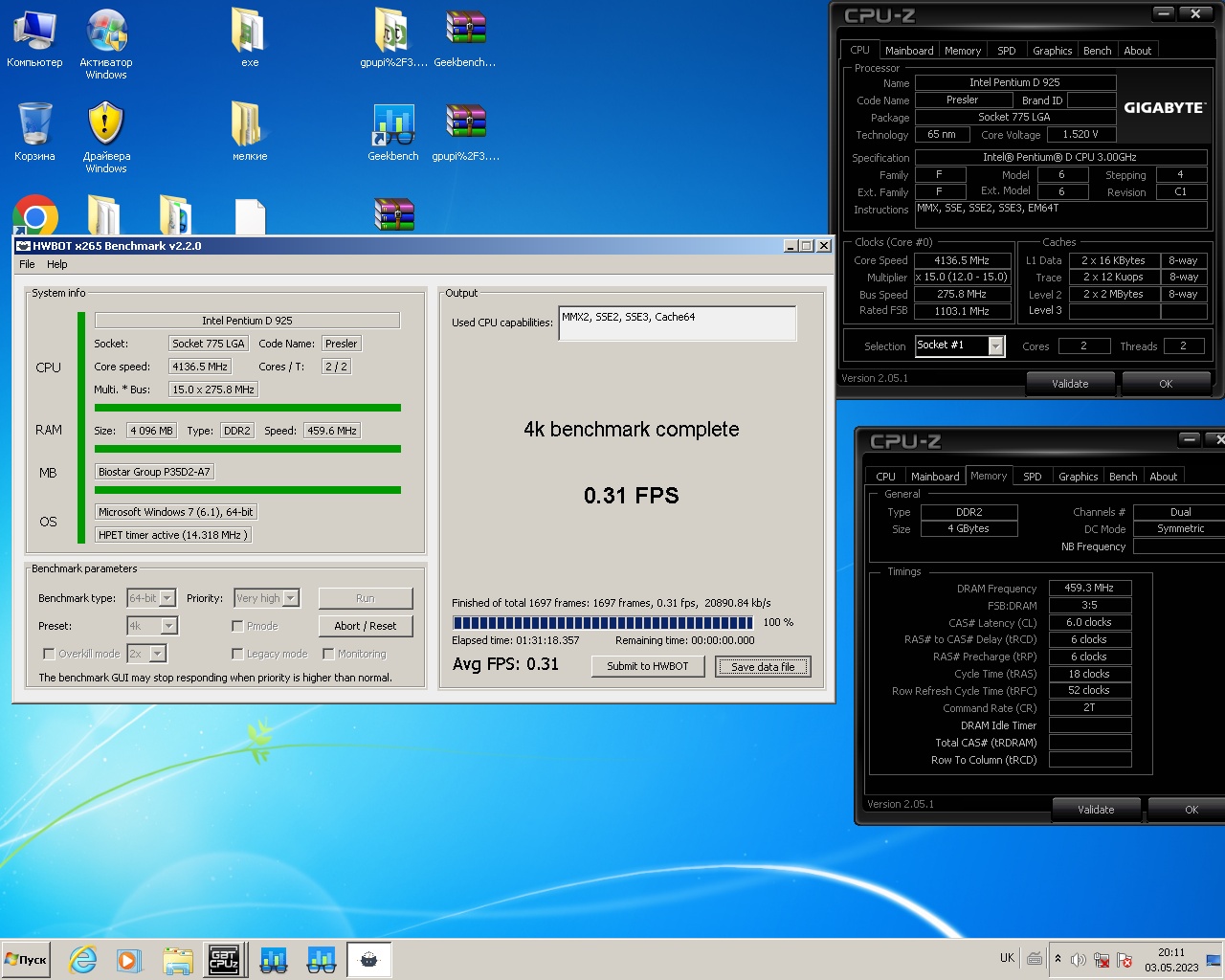1225x980 pixels.
Task: Select the мелкие folder on the desktop
Action: click(x=249, y=132)
